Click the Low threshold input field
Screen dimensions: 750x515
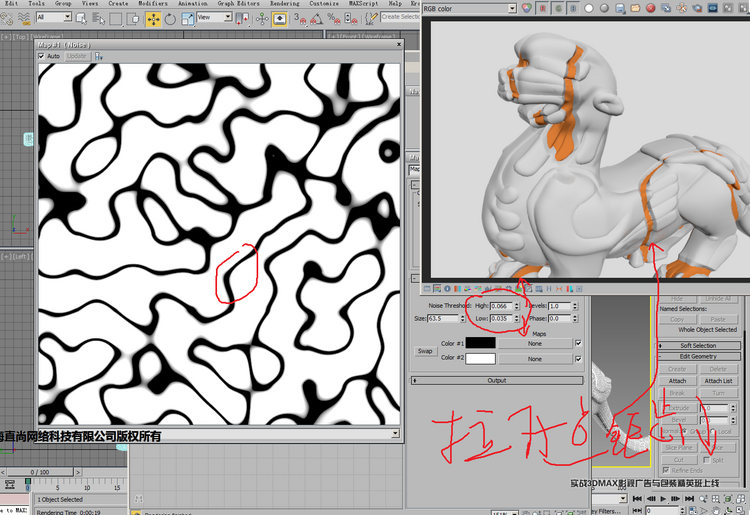[x=501, y=318]
